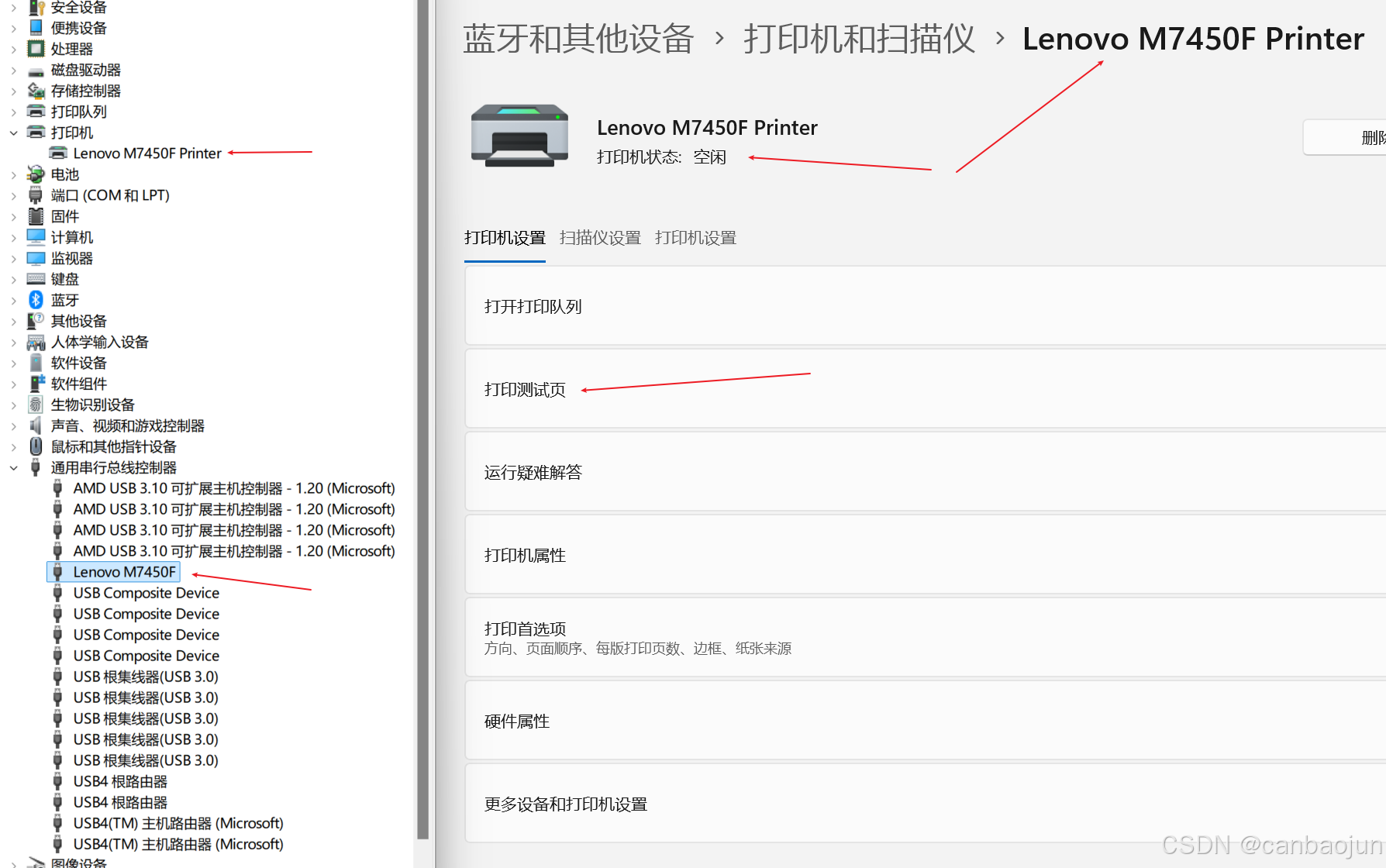Click the 删除 remove button
1386x868 pixels.
(1346, 137)
